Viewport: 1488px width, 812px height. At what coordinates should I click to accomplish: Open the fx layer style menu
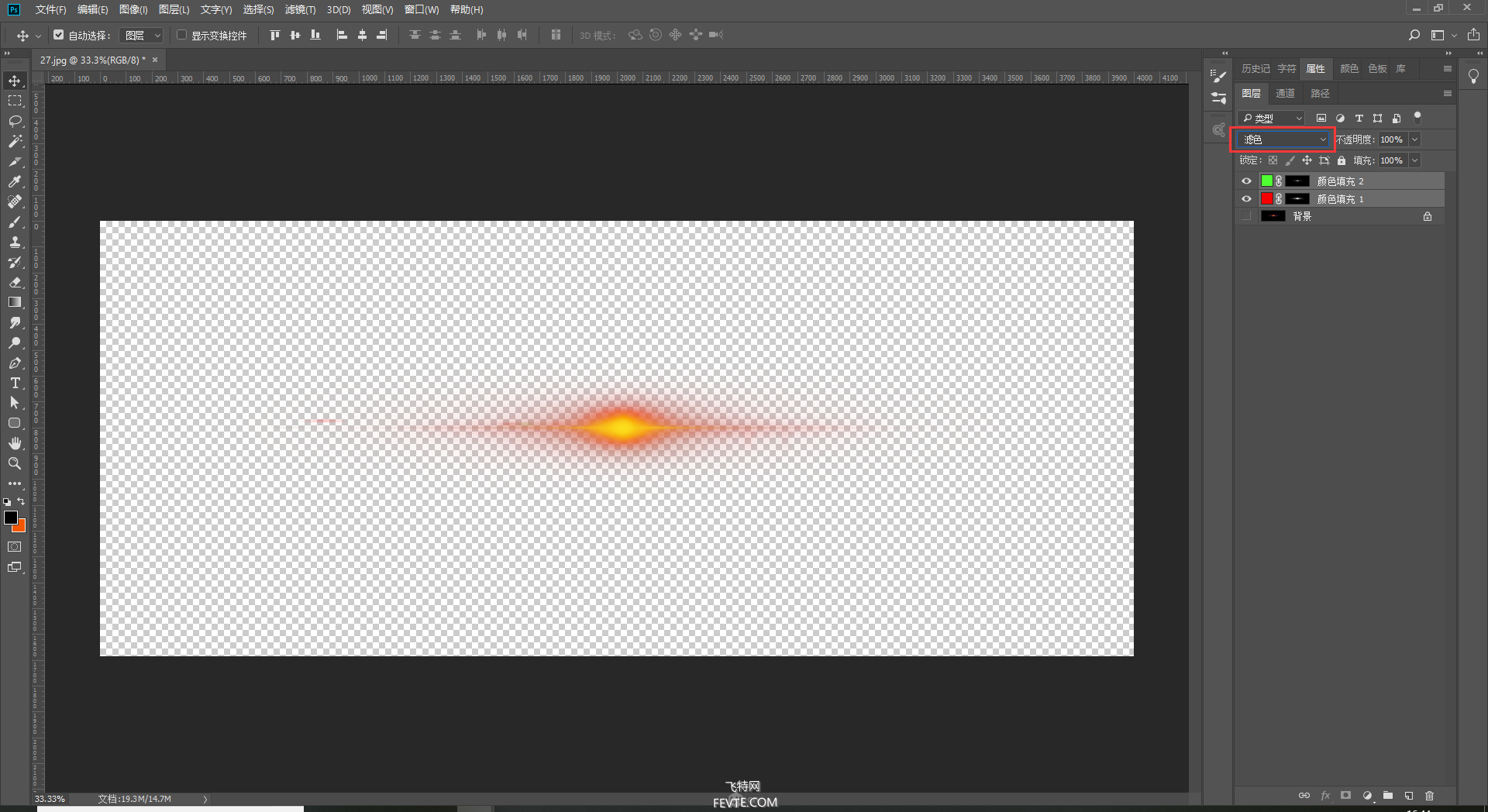(1325, 796)
